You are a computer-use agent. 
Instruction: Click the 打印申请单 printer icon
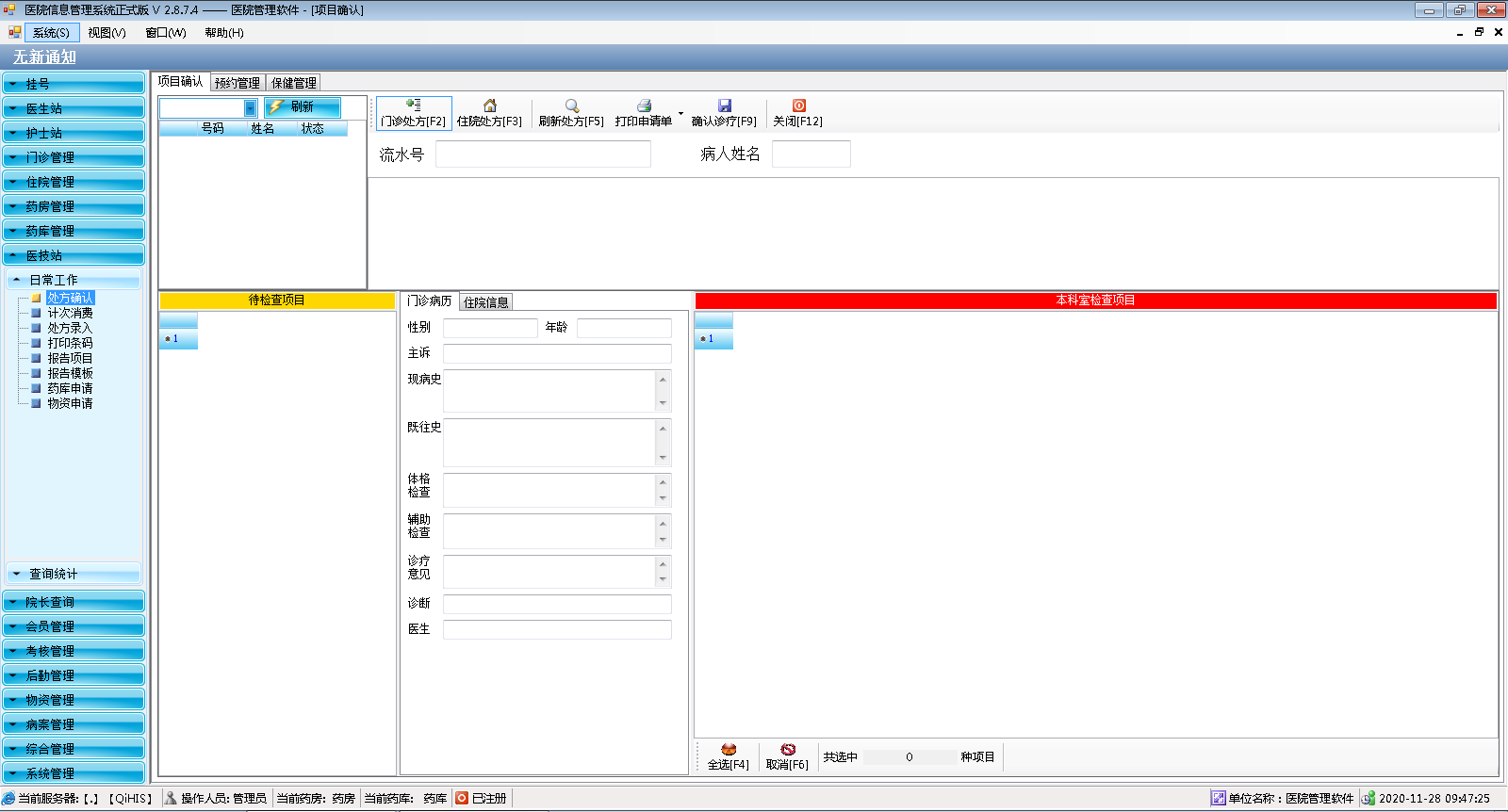(644, 106)
